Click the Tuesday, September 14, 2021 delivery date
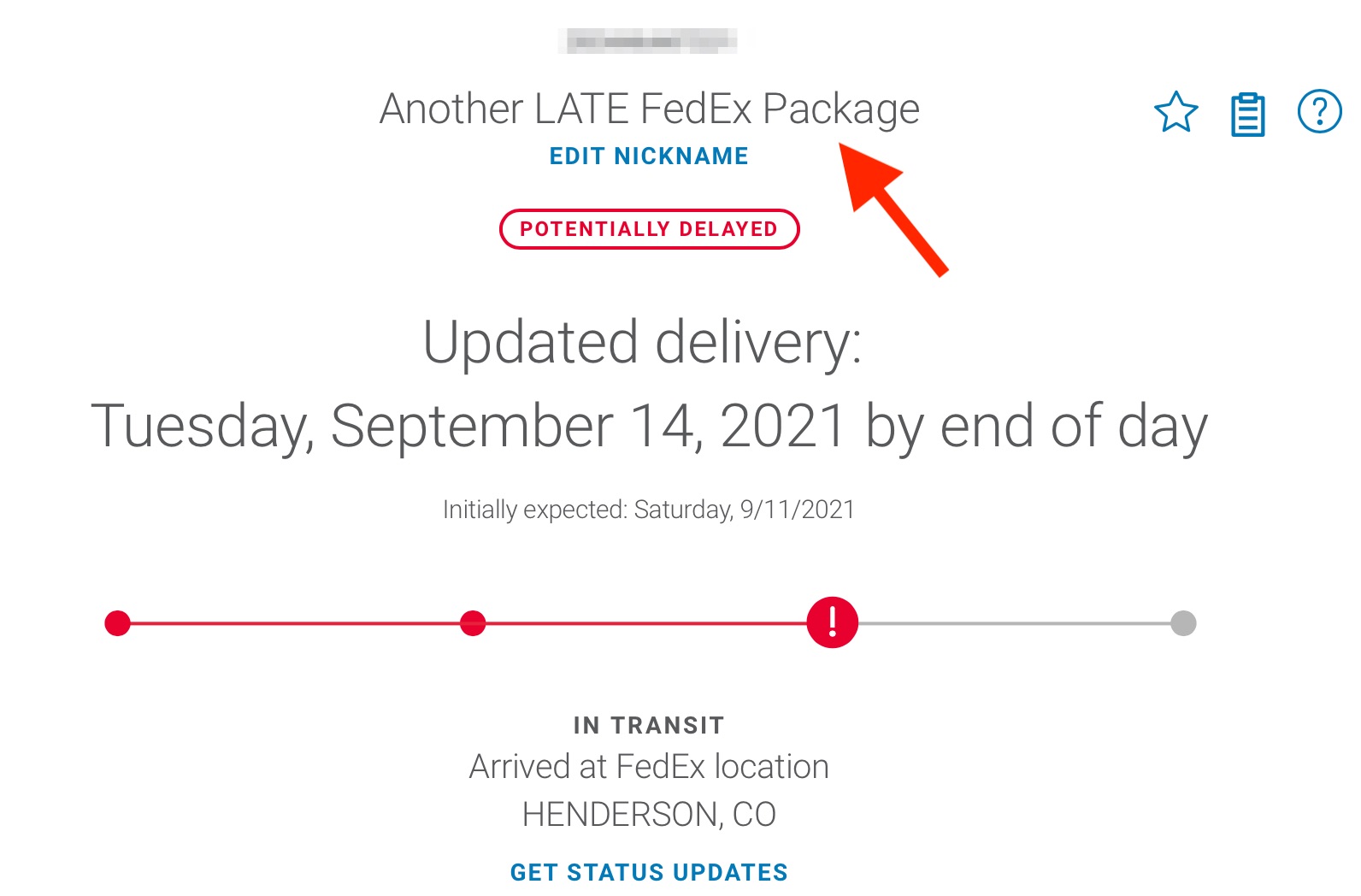1361x896 pixels. coord(649,426)
